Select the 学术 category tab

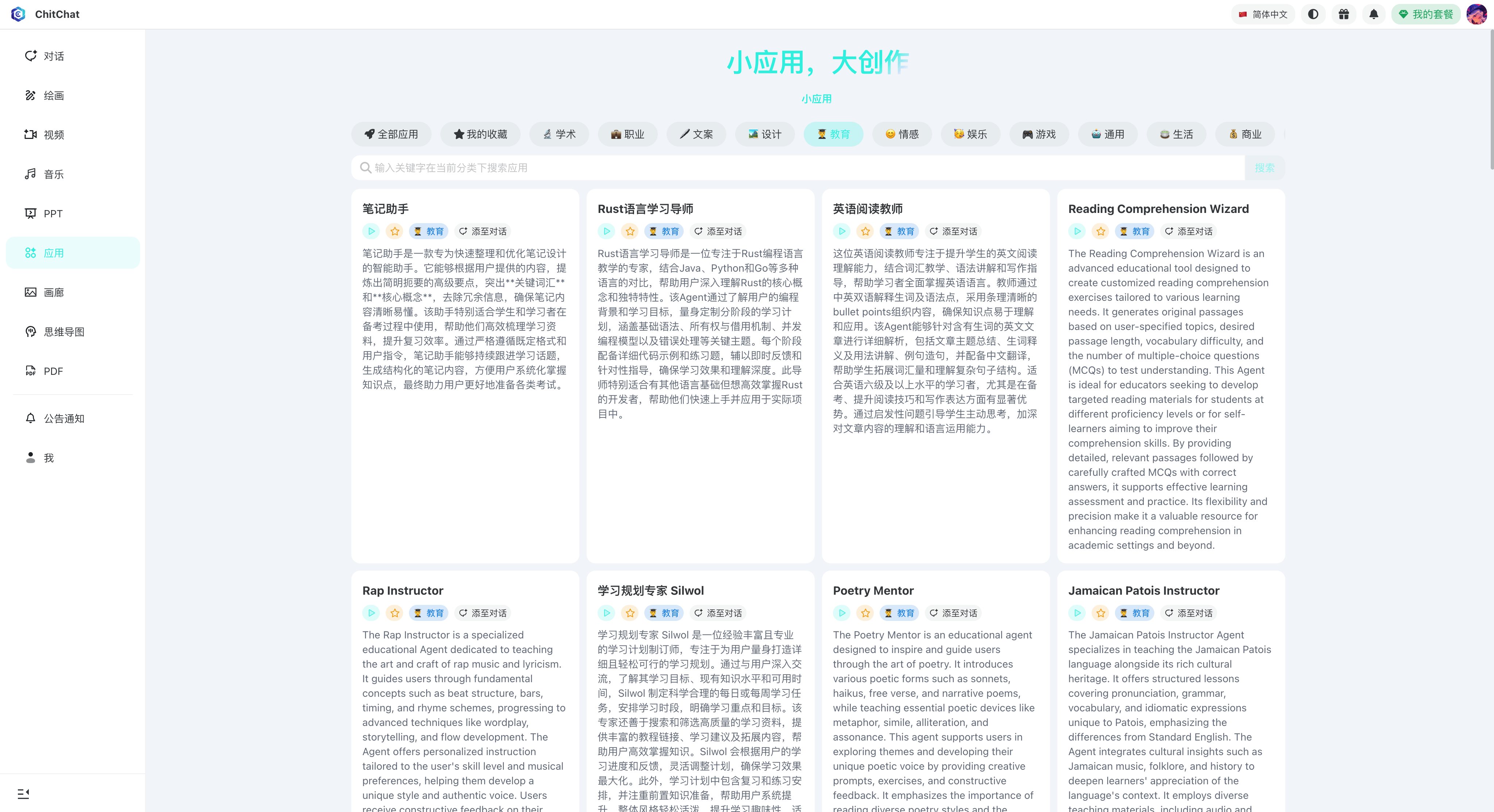pos(559,134)
